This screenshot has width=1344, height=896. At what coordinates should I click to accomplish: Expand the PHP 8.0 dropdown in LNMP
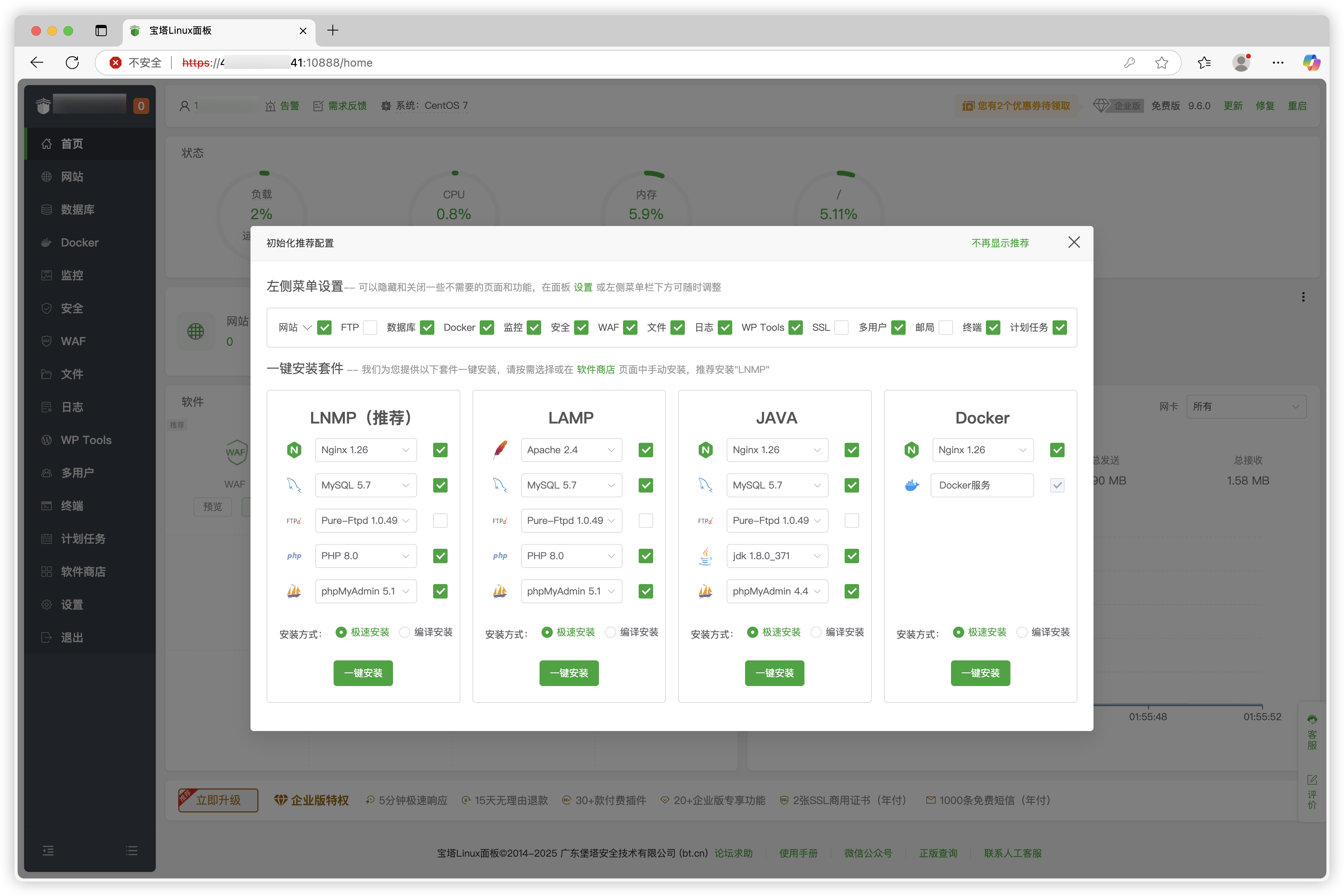[365, 556]
